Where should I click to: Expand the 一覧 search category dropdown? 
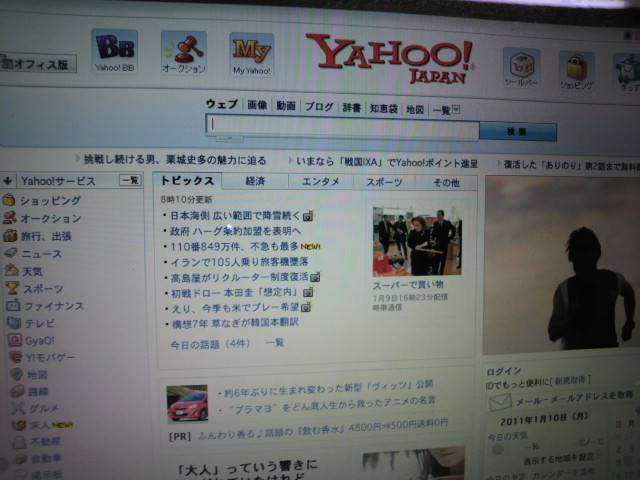[446, 110]
